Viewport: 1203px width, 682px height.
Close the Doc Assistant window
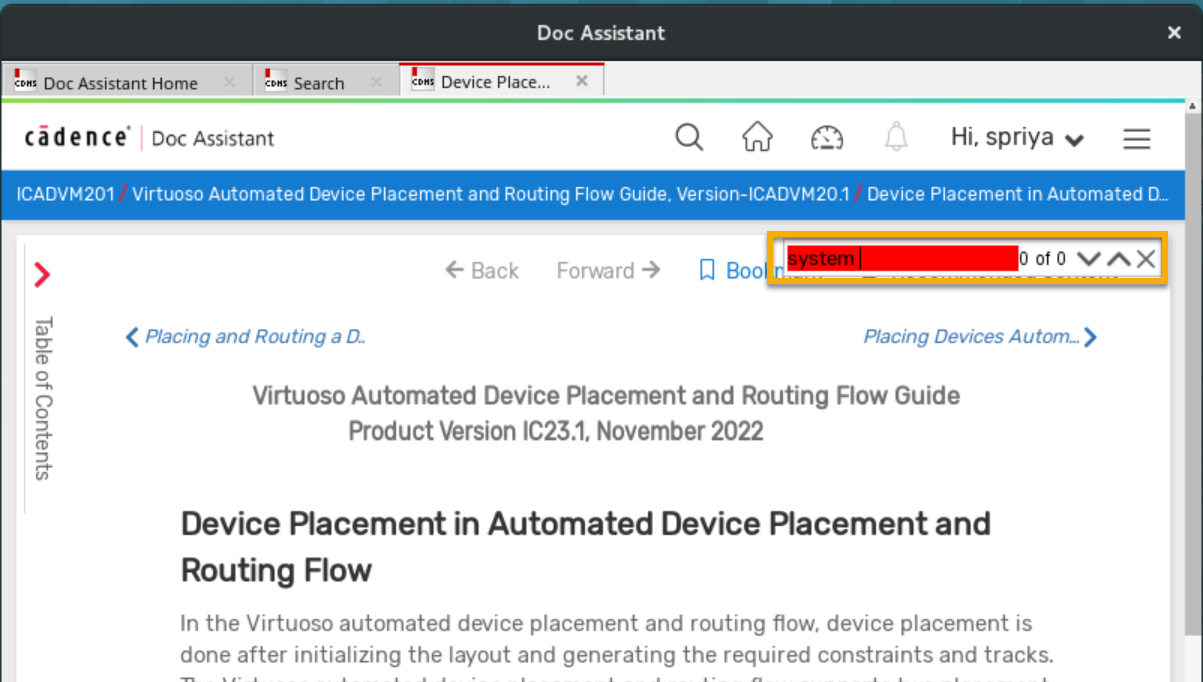point(1174,33)
